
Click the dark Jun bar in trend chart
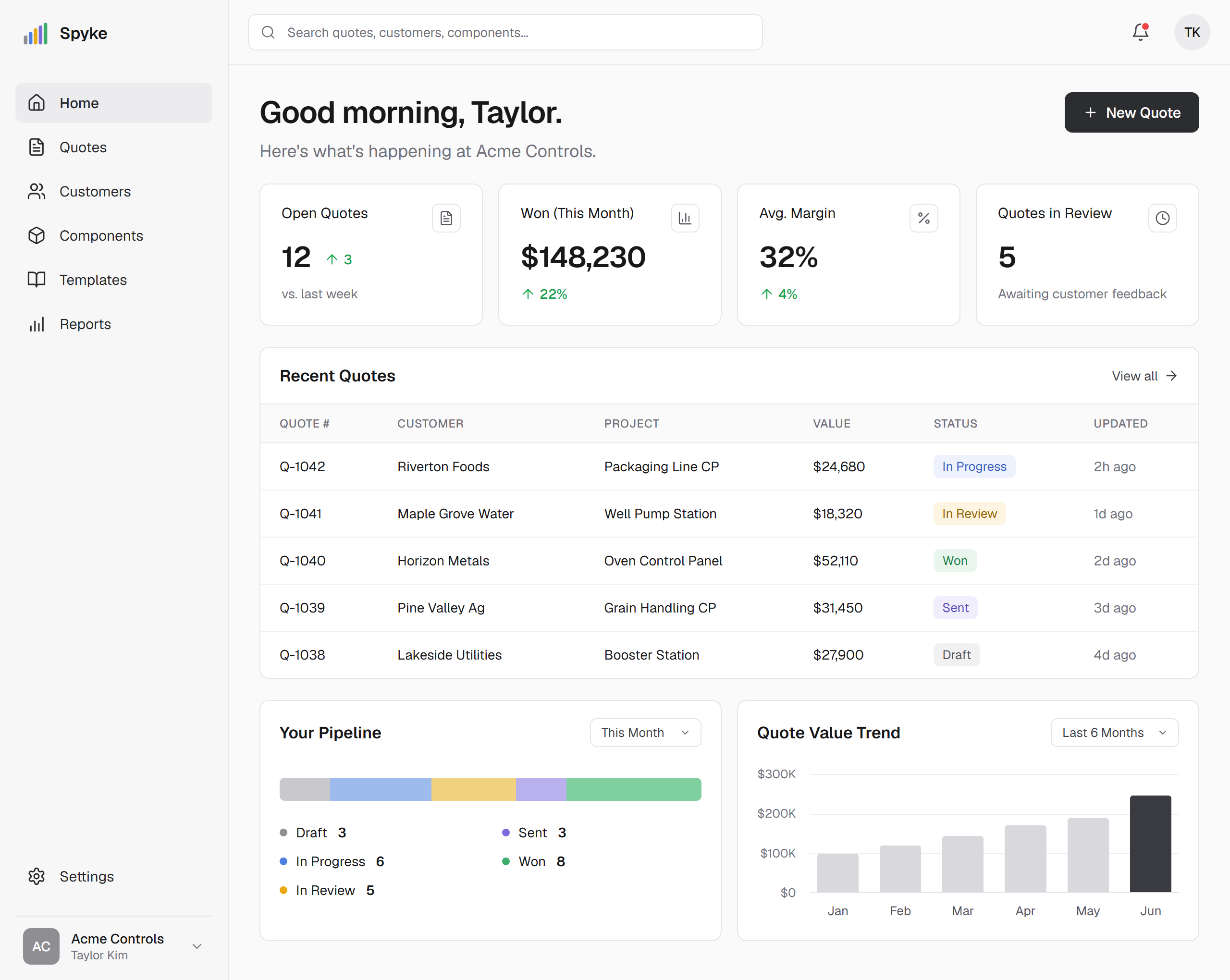click(1150, 844)
